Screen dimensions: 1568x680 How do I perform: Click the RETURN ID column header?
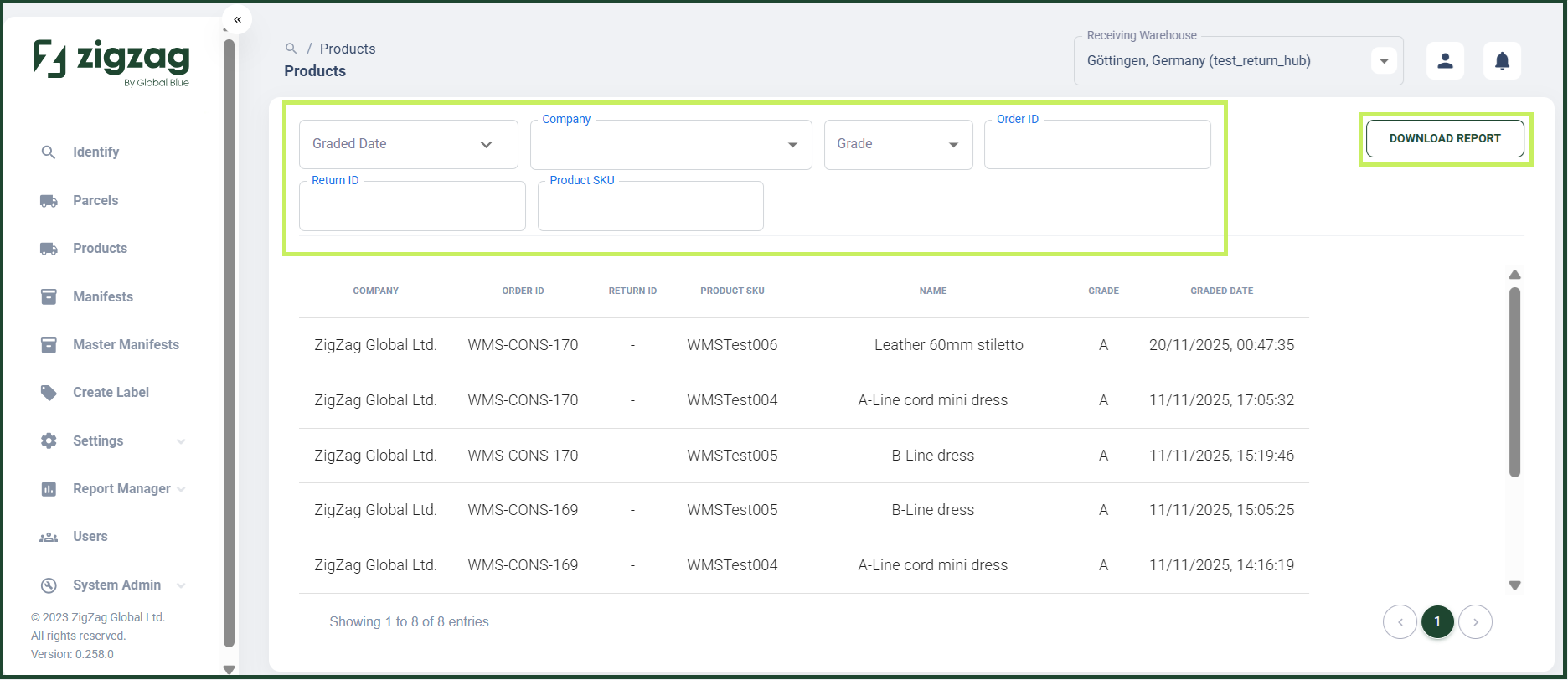[632, 291]
